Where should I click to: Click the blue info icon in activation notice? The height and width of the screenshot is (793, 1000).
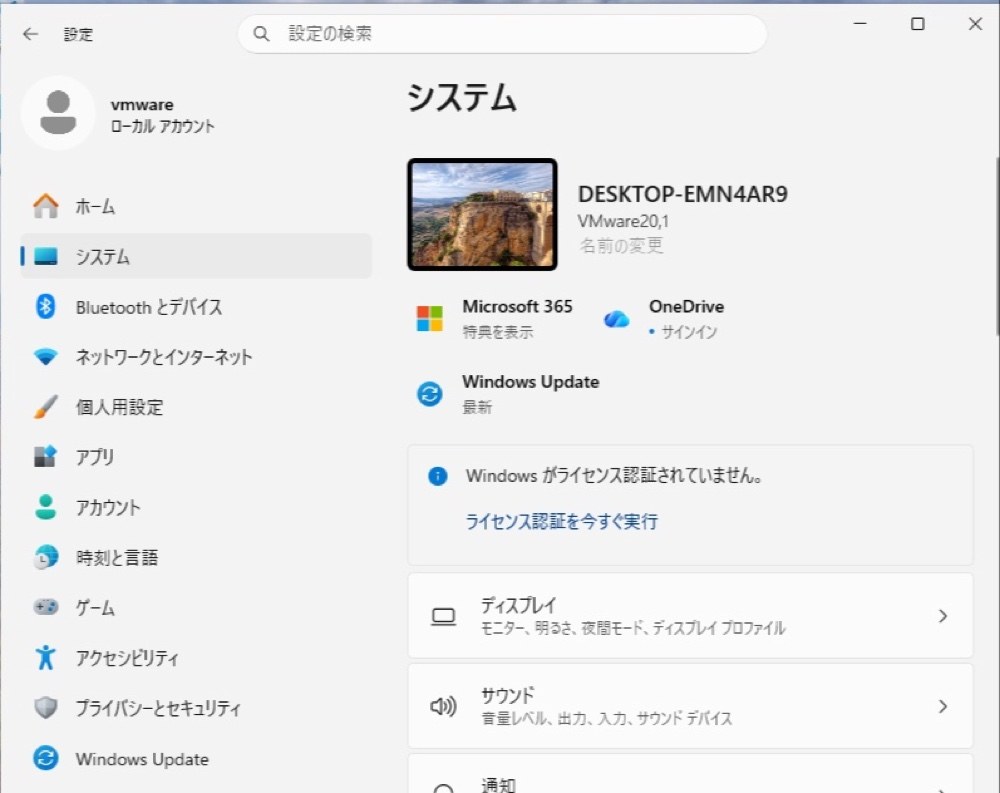point(438,476)
